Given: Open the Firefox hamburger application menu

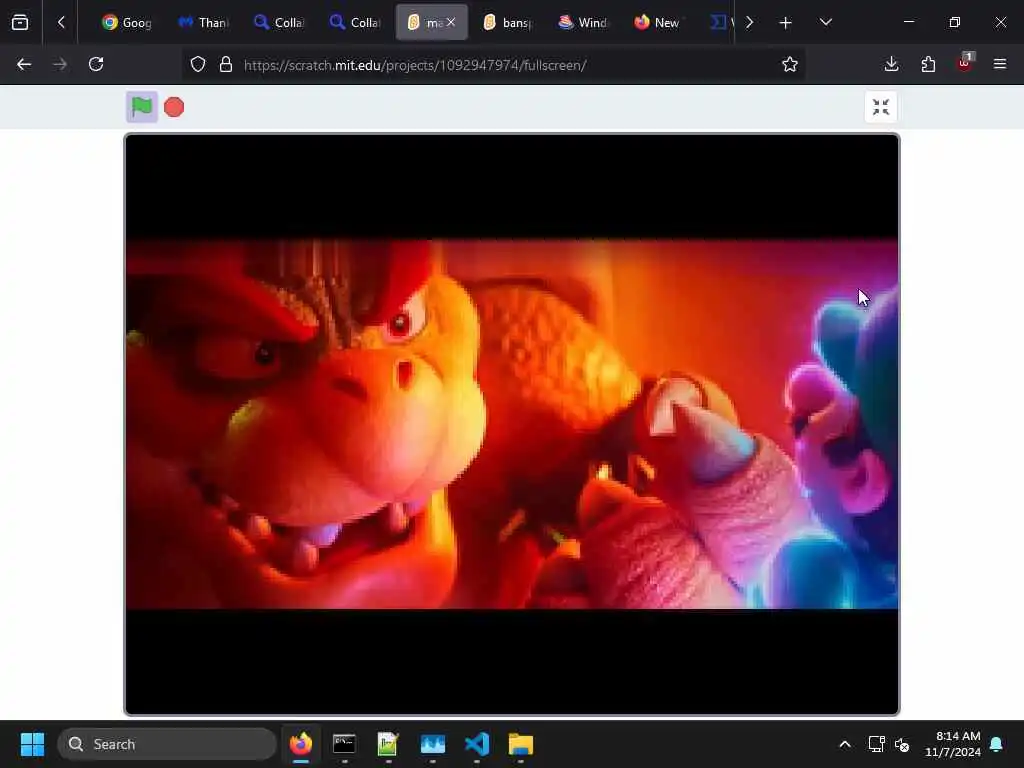Looking at the screenshot, I should (x=1000, y=65).
